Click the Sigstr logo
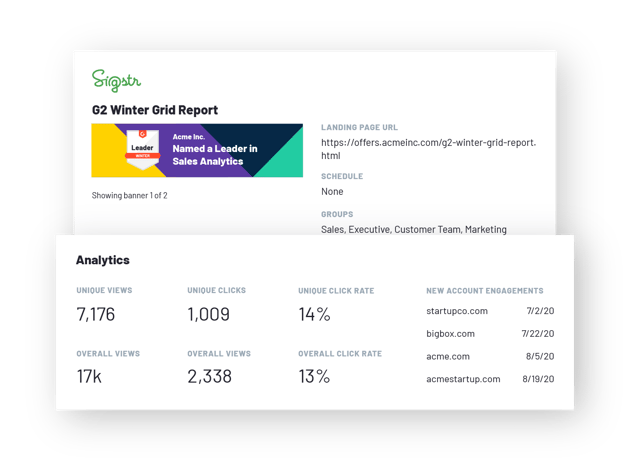The image size is (630, 463). click(x=116, y=80)
